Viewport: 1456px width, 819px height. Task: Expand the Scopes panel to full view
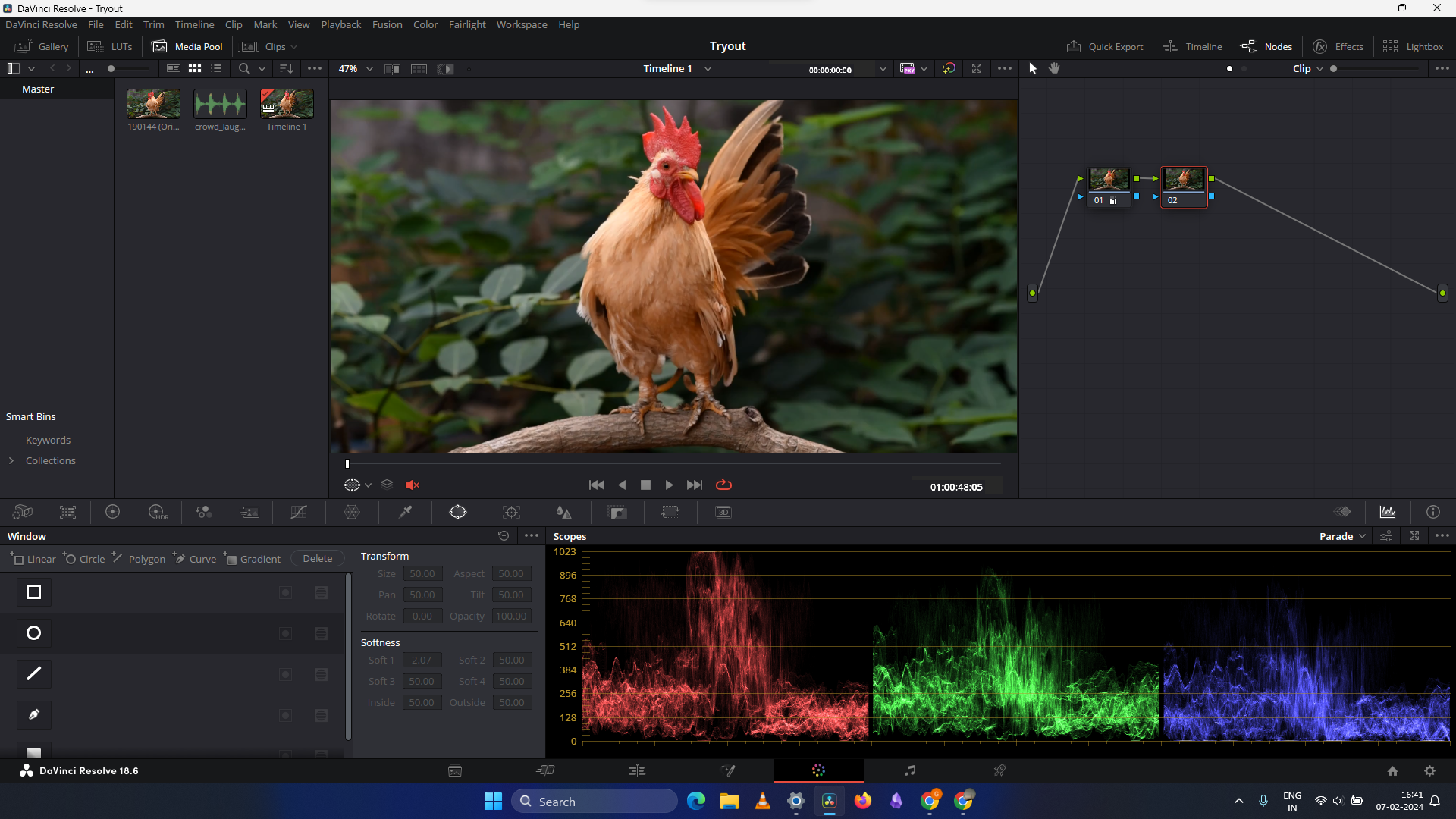[x=1414, y=536]
